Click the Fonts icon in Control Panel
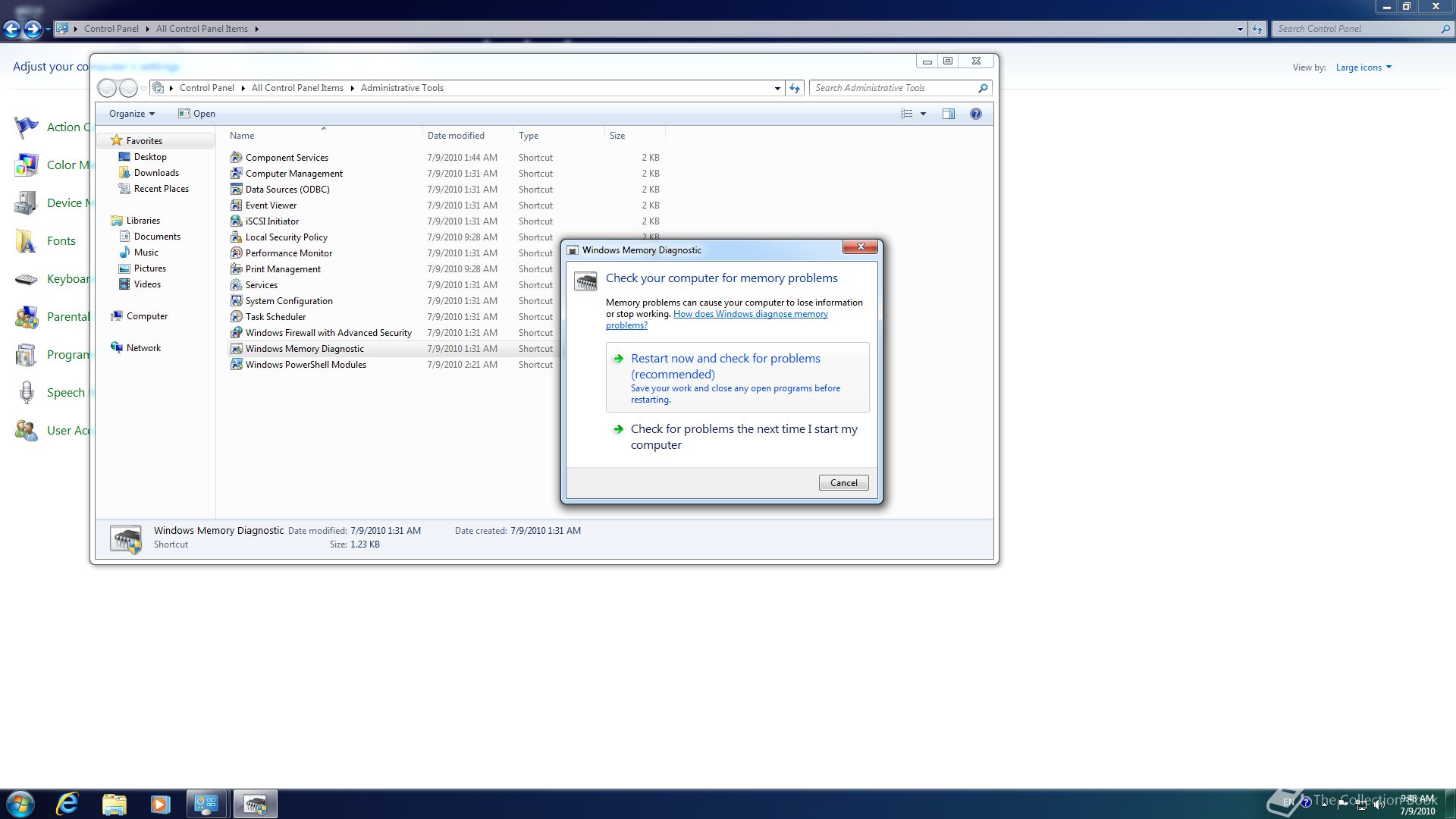This screenshot has width=1456, height=819. pos(27,240)
